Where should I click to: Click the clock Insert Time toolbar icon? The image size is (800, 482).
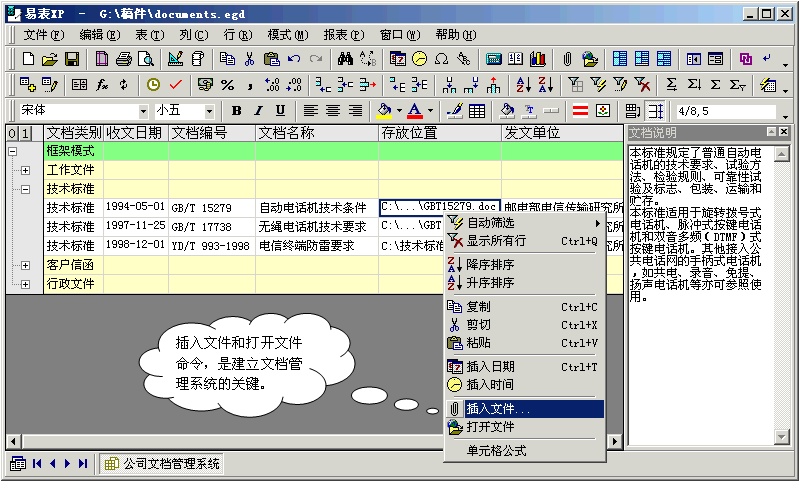[419, 59]
